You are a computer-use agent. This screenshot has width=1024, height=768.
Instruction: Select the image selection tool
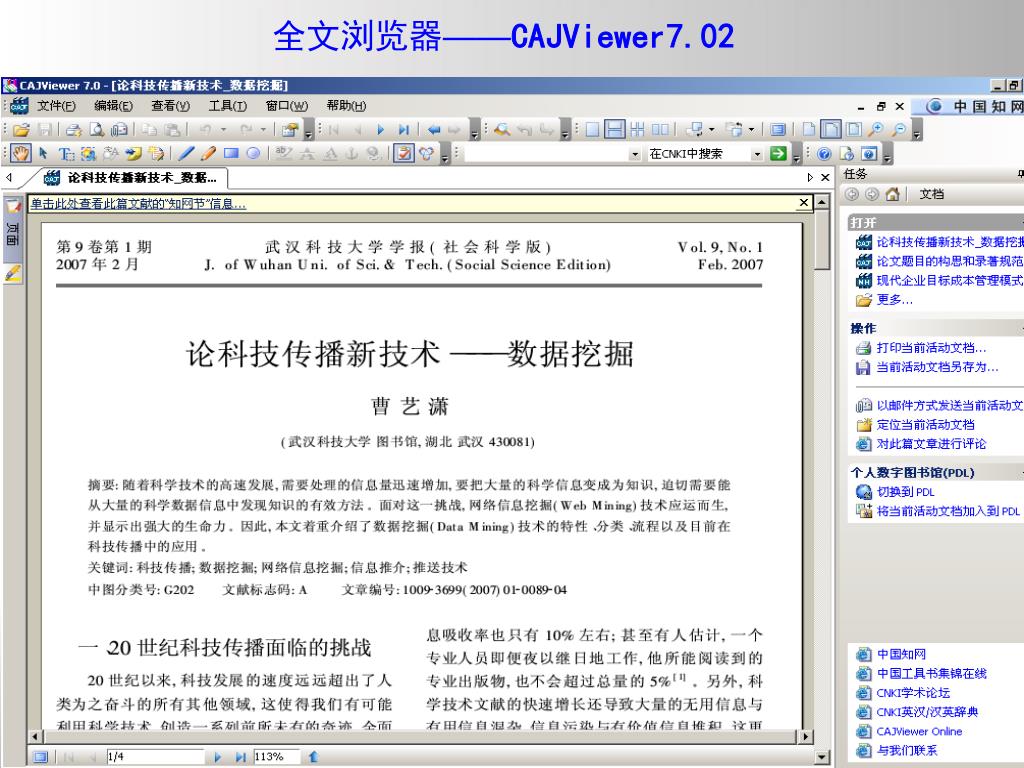click(x=88, y=153)
